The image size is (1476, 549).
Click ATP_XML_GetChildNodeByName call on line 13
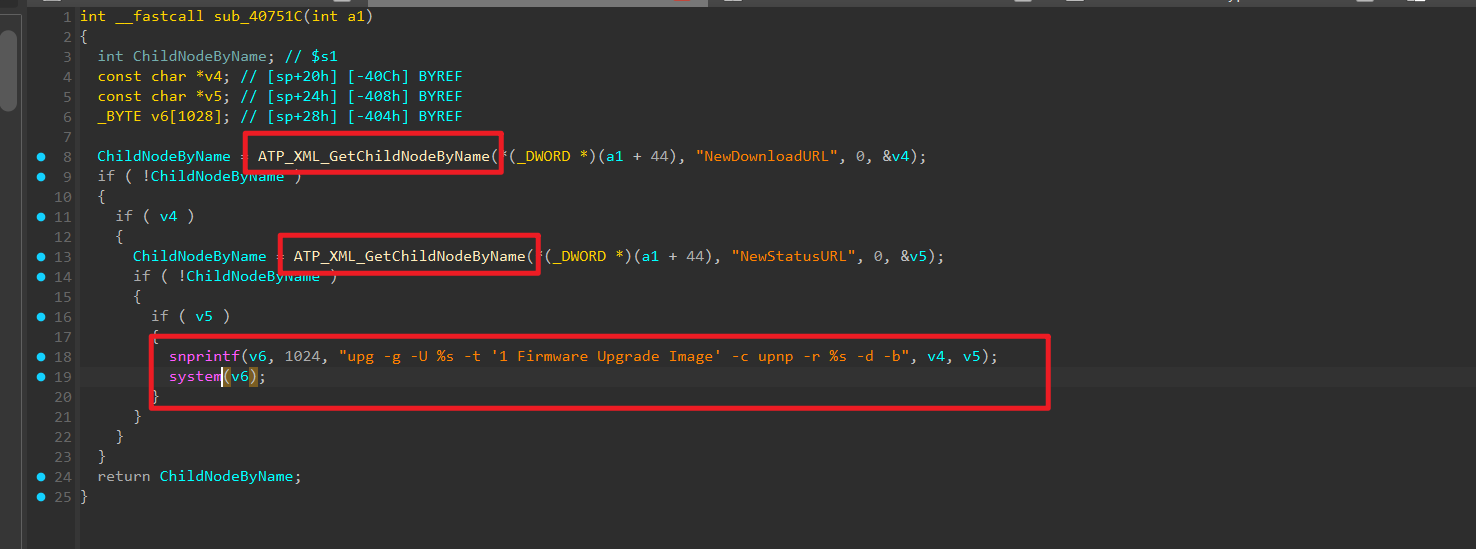tap(409, 257)
